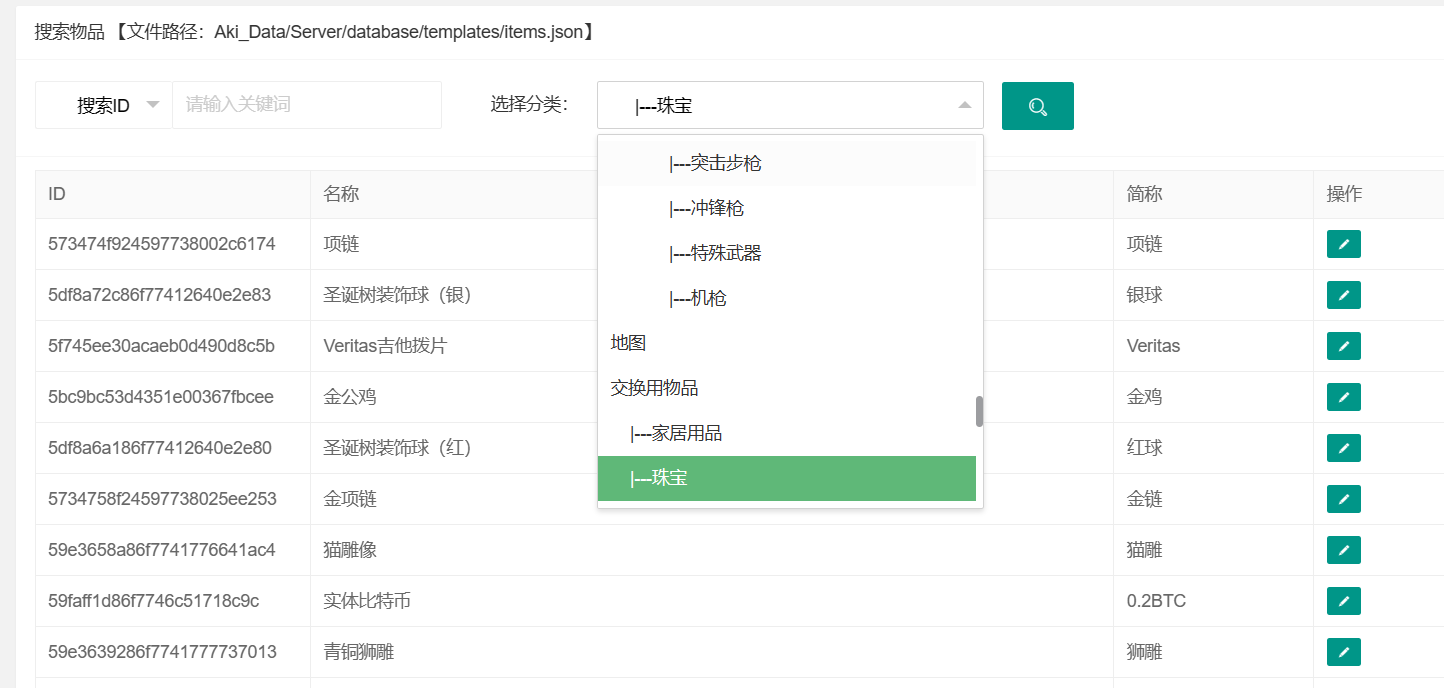Click the green search magnifier button

[1037, 106]
